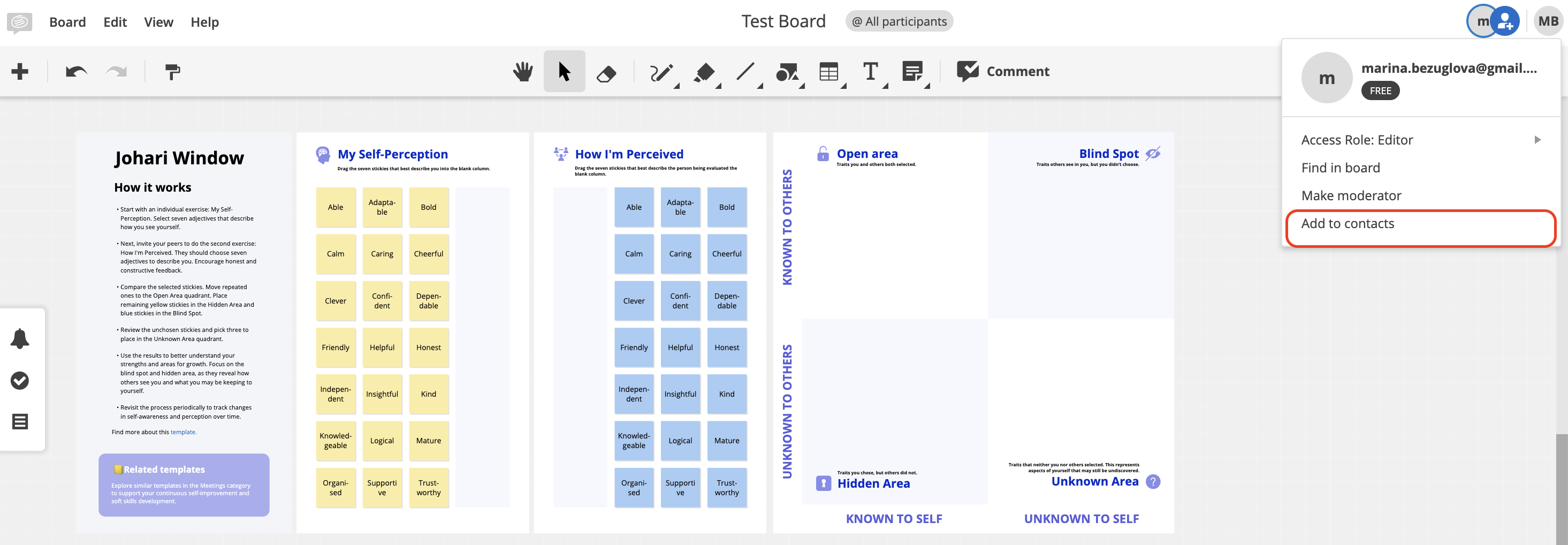Image resolution: width=1568 pixels, height=545 pixels.
Task: Insert a table with the table tool
Action: coord(828,72)
